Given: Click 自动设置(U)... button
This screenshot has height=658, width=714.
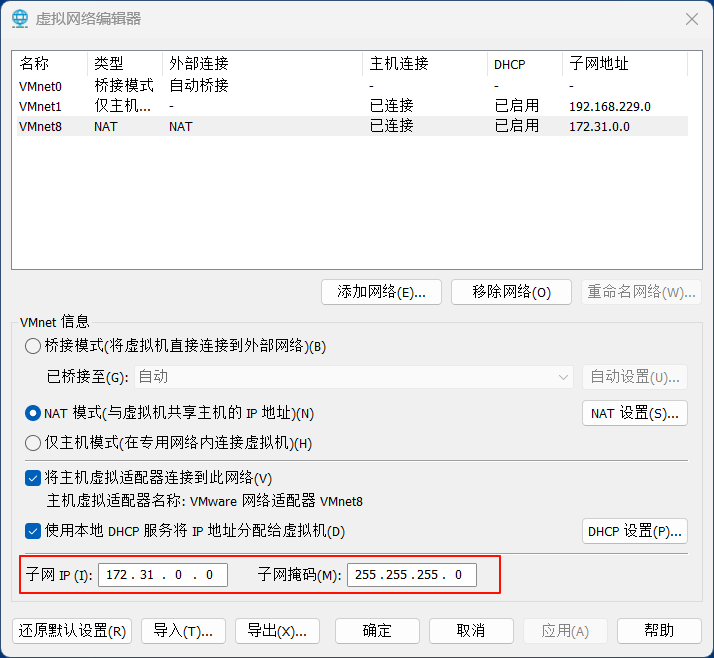Looking at the screenshot, I should [634, 377].
